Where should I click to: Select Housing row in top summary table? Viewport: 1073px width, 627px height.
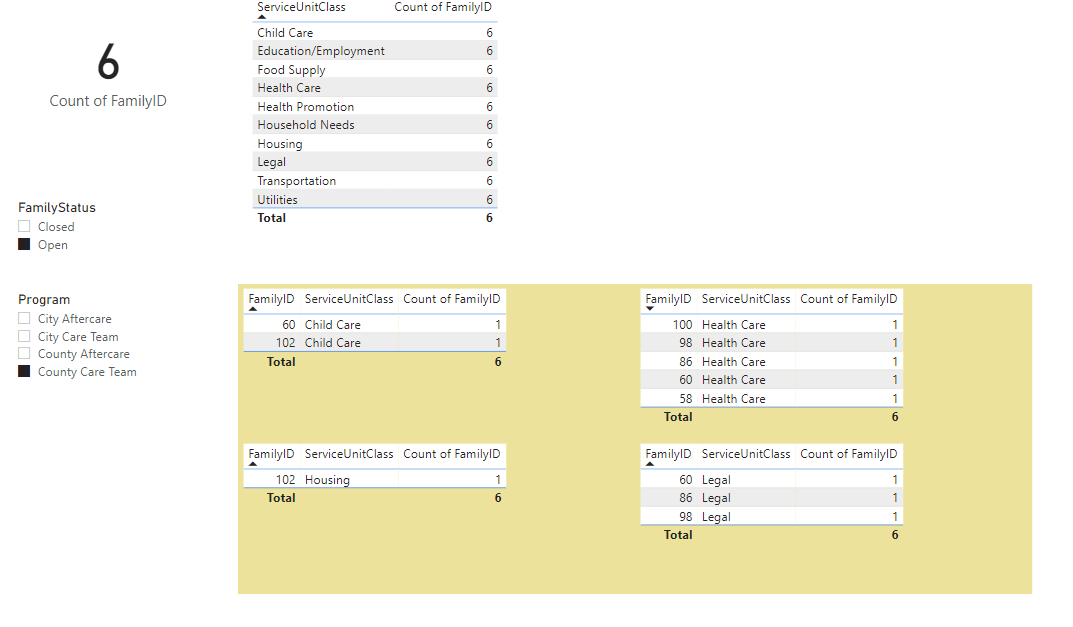[375, 143]
